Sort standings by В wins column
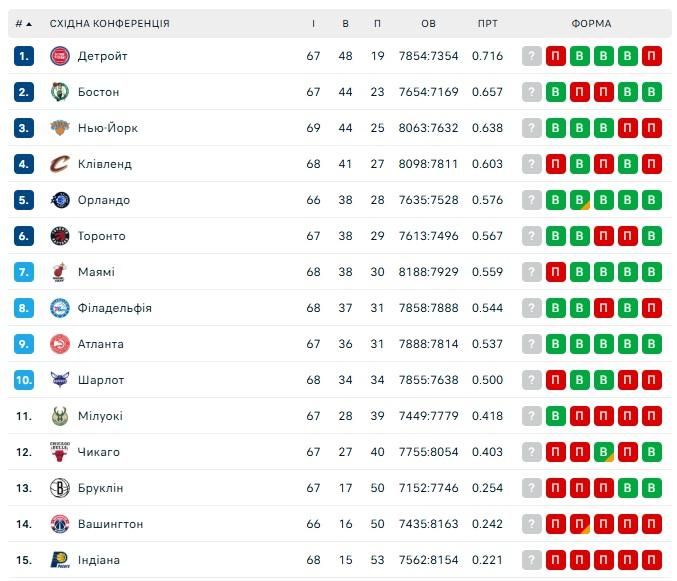The image size is (677, 581). [345, 23]
